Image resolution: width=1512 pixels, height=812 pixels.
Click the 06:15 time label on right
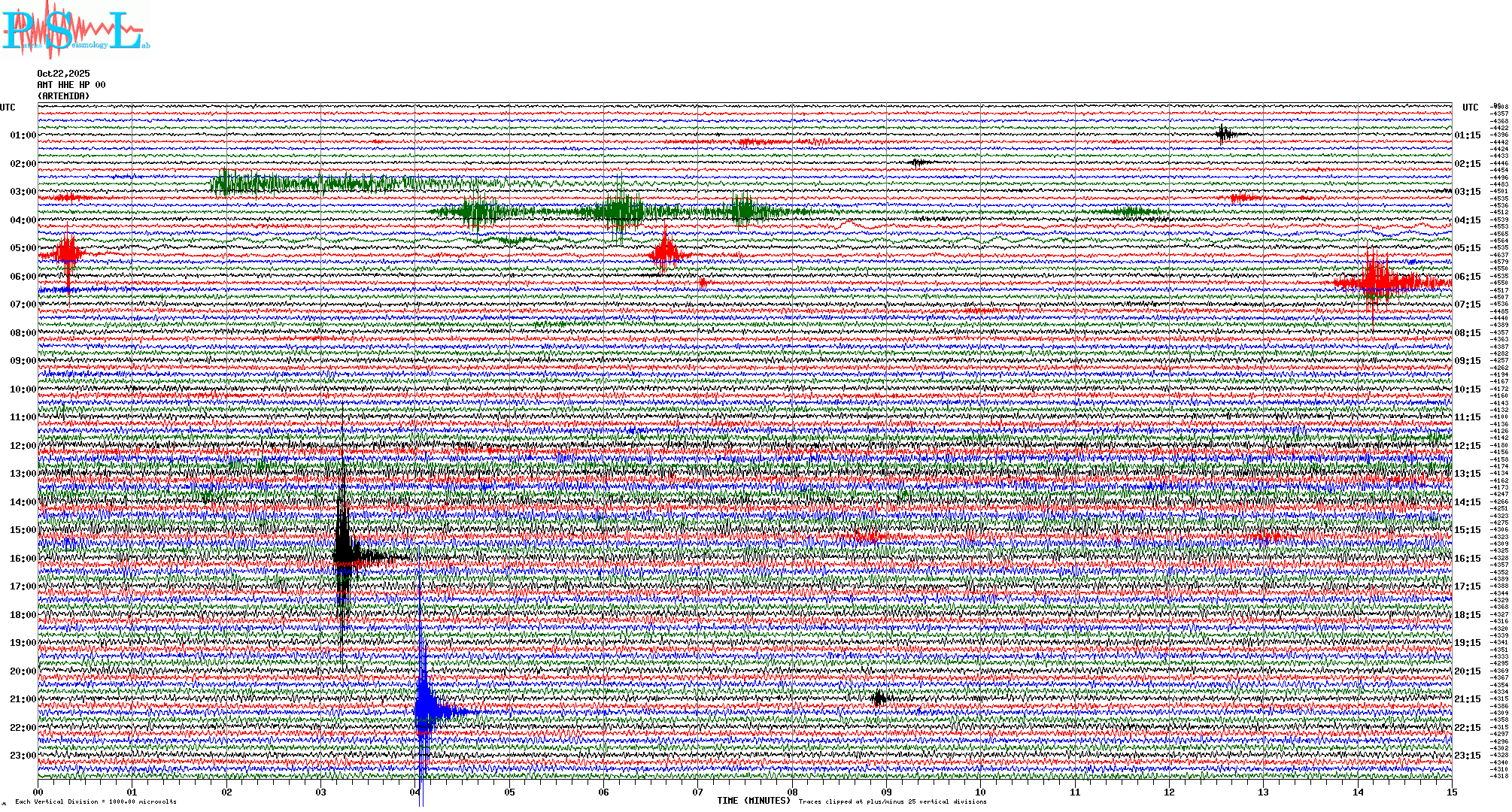tap(1467, 277)
